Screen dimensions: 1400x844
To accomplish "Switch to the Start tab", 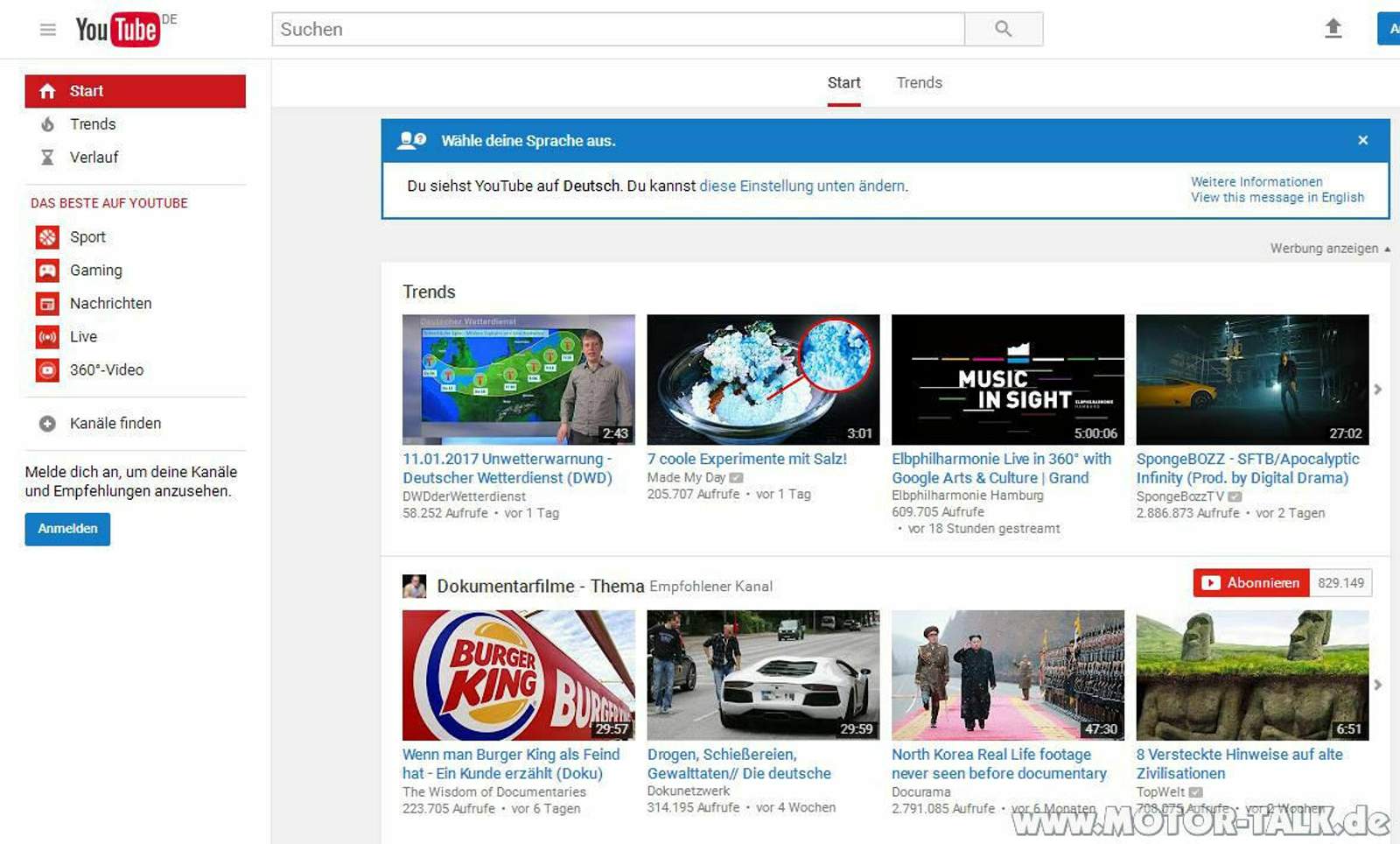I will coord(844,83).
